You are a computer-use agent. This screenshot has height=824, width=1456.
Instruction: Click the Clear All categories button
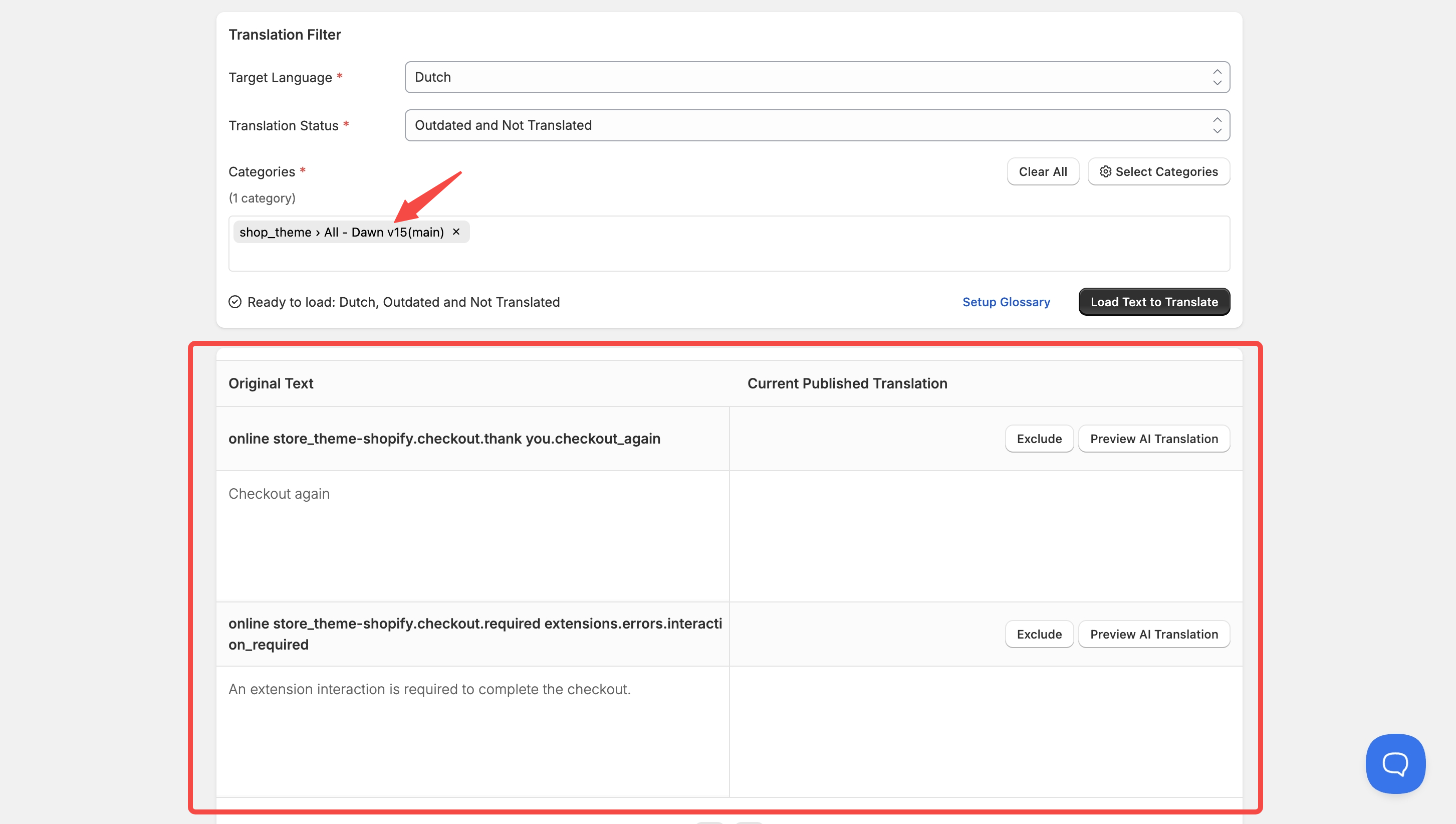point(1043,171)
